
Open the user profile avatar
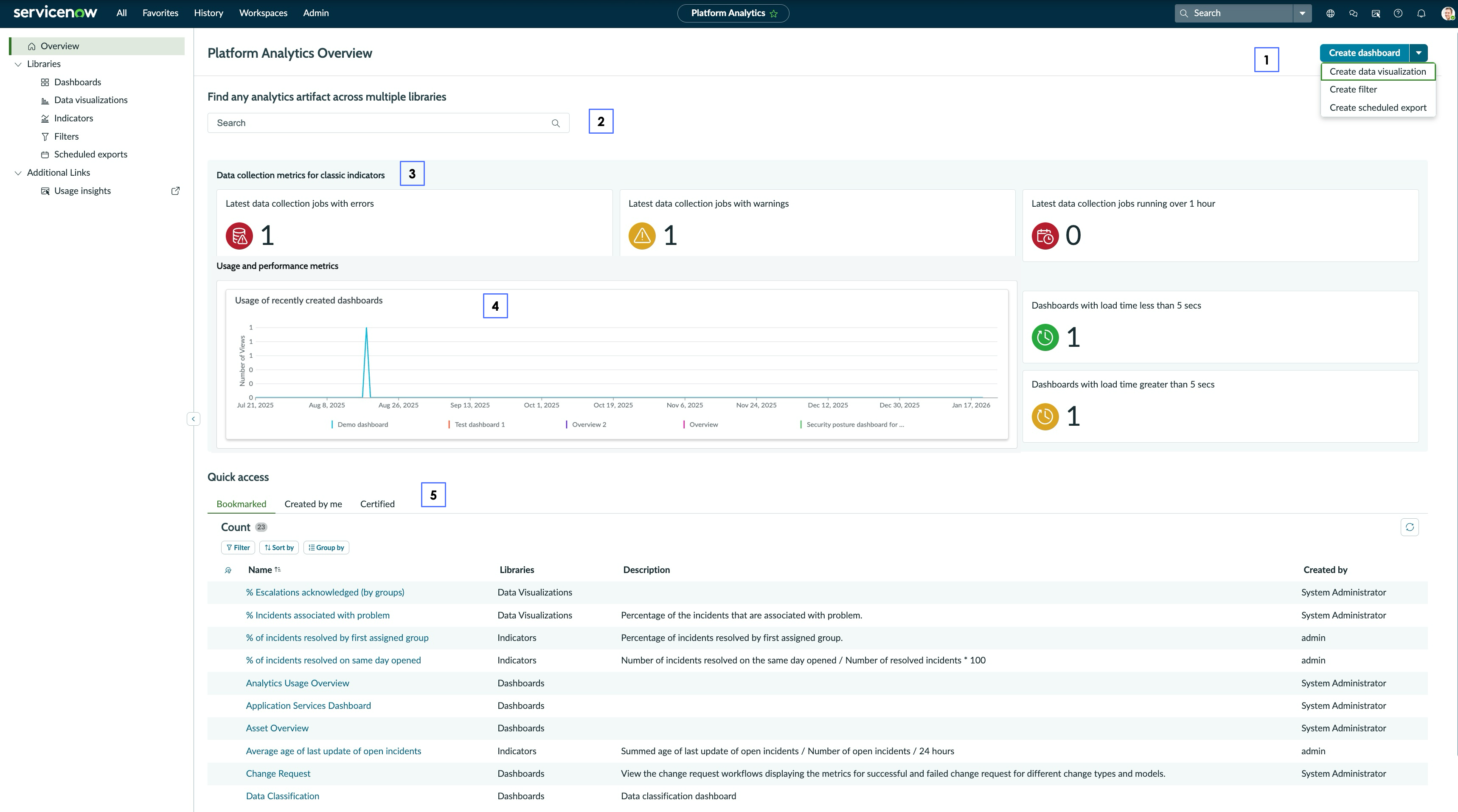(1448, 13)
